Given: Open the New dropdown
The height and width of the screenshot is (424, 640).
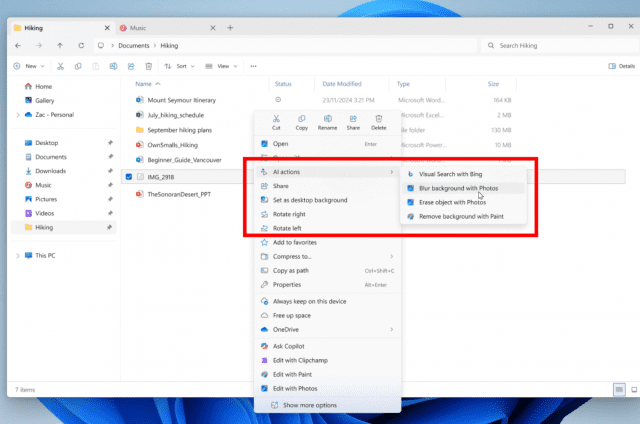Looking at the screenshot, I should pyautogui.click(x=29, y=66).
